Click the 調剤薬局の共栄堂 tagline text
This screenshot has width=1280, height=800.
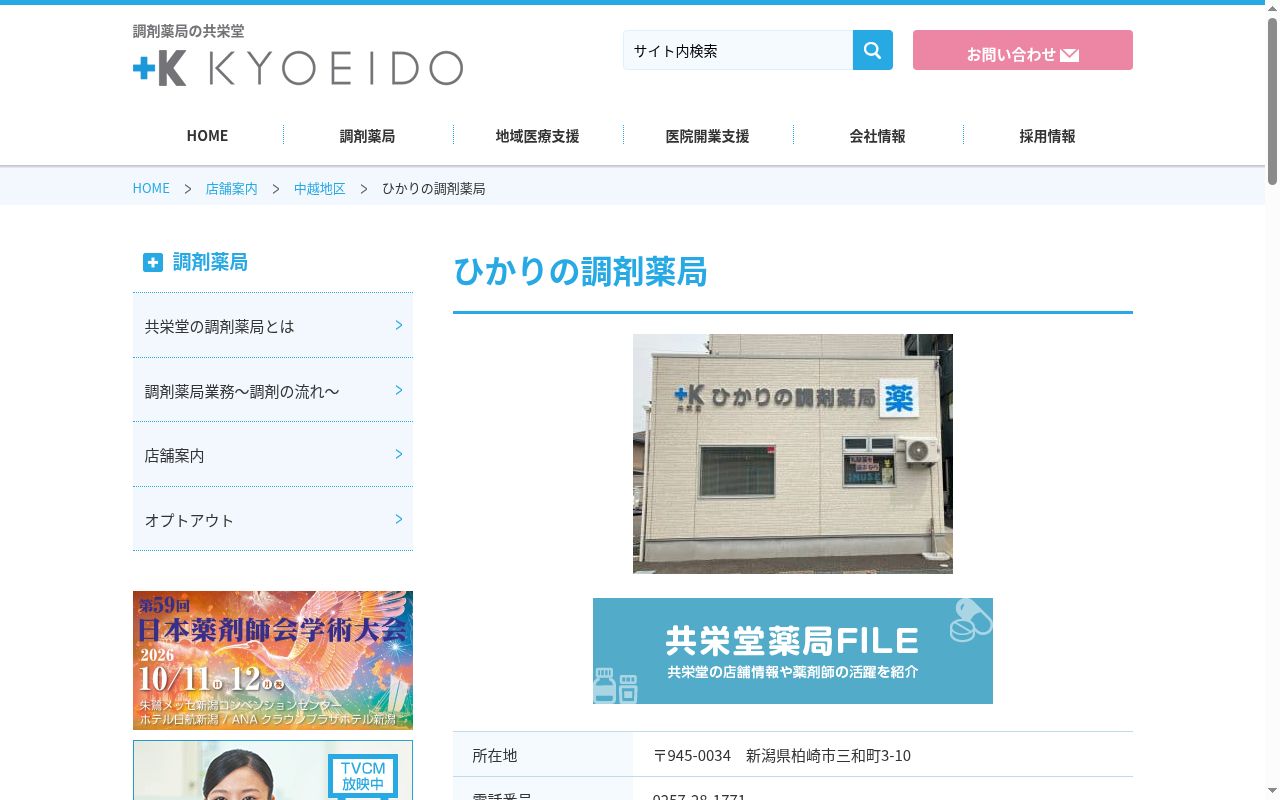[188, 31]
